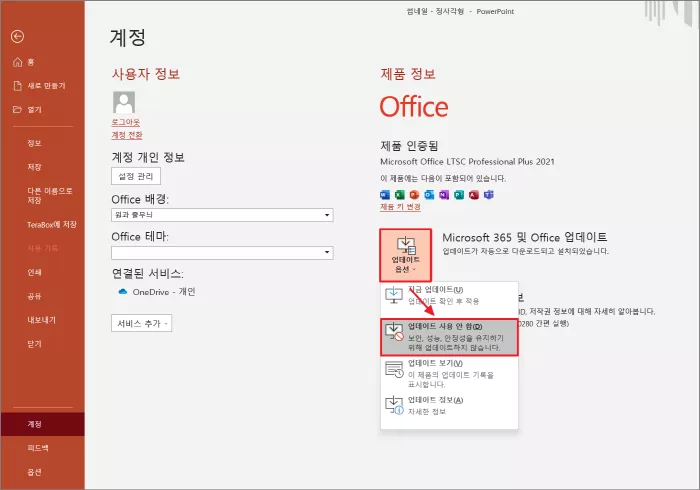The width and height of the screenshot is (700, 490).
Task: Open Export (내보내기) in the sidebar
Action: [42, 320]
